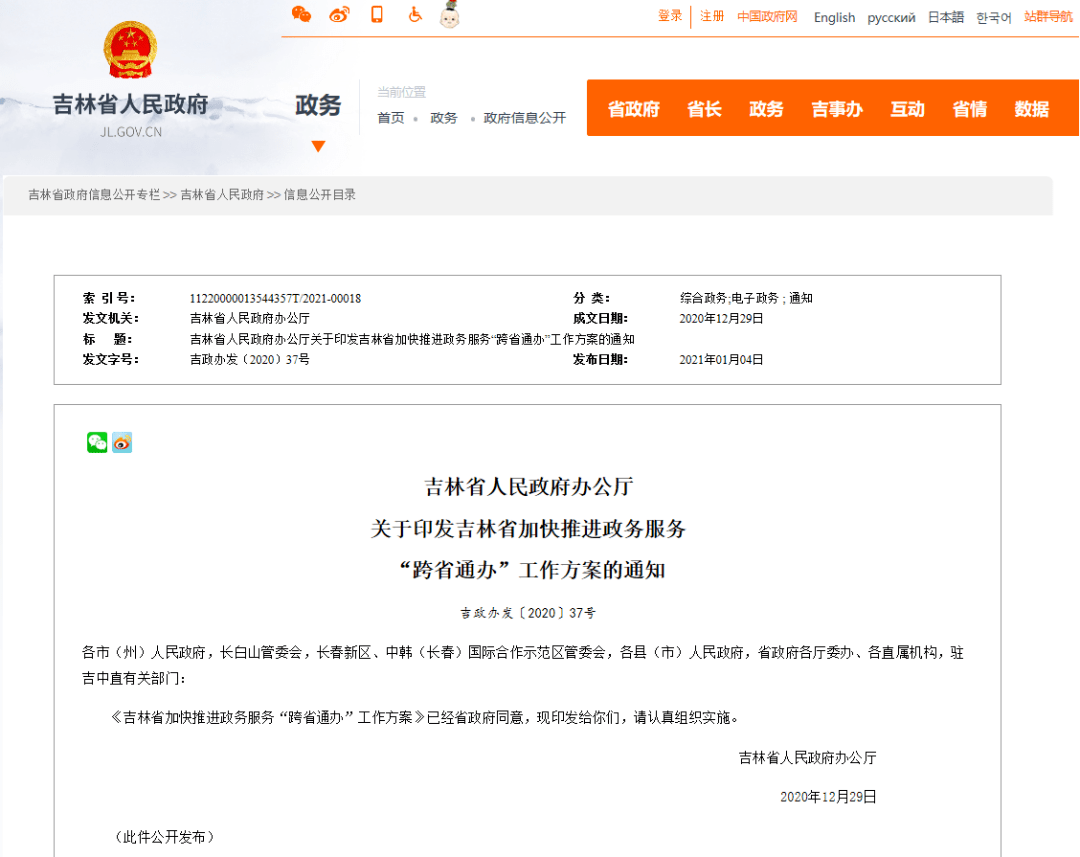Click the 注册 register link
The image size is (1080, 857).
[712, 16]
